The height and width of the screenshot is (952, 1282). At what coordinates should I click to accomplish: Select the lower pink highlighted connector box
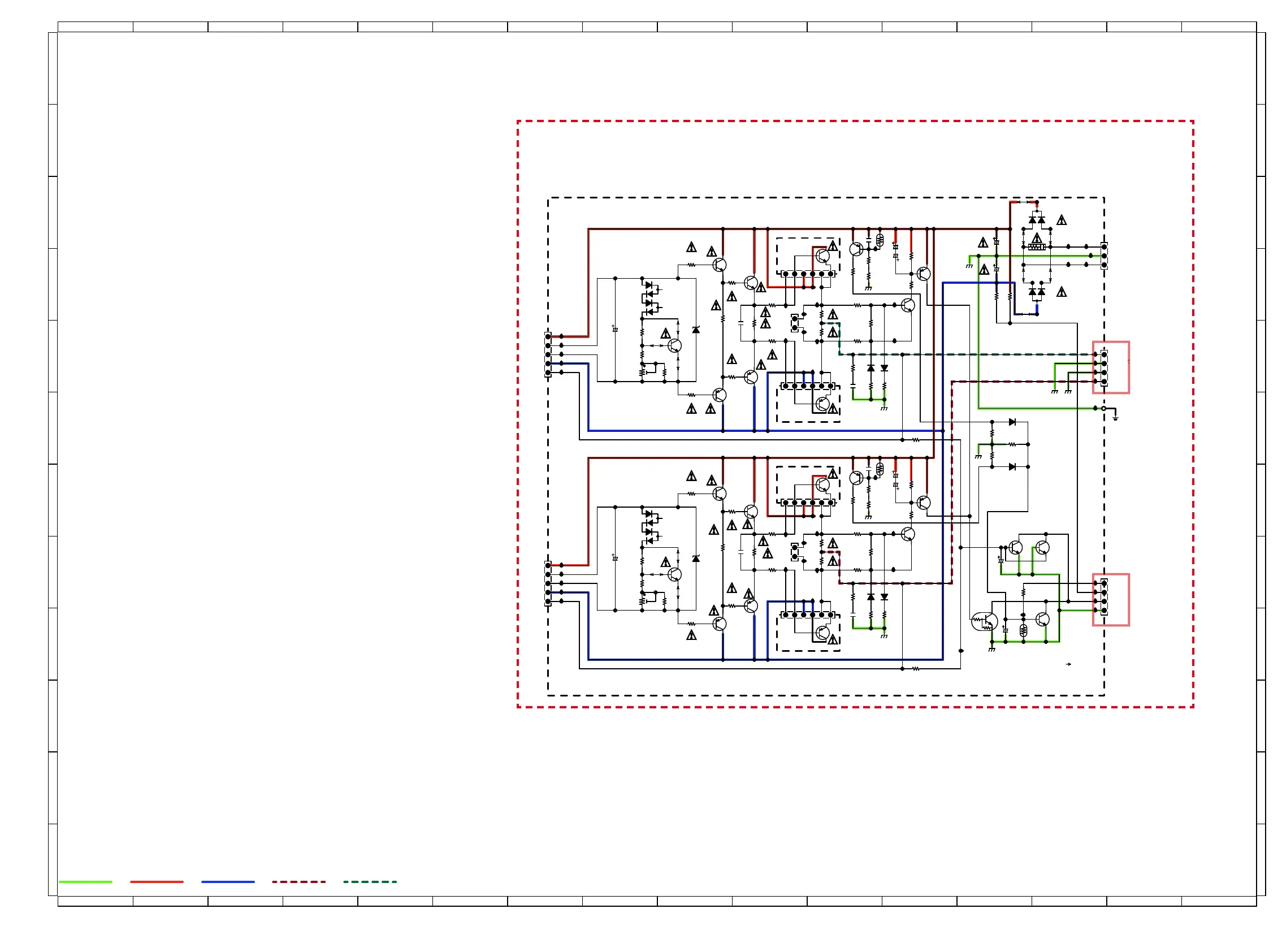click(x=1111, y=599)
